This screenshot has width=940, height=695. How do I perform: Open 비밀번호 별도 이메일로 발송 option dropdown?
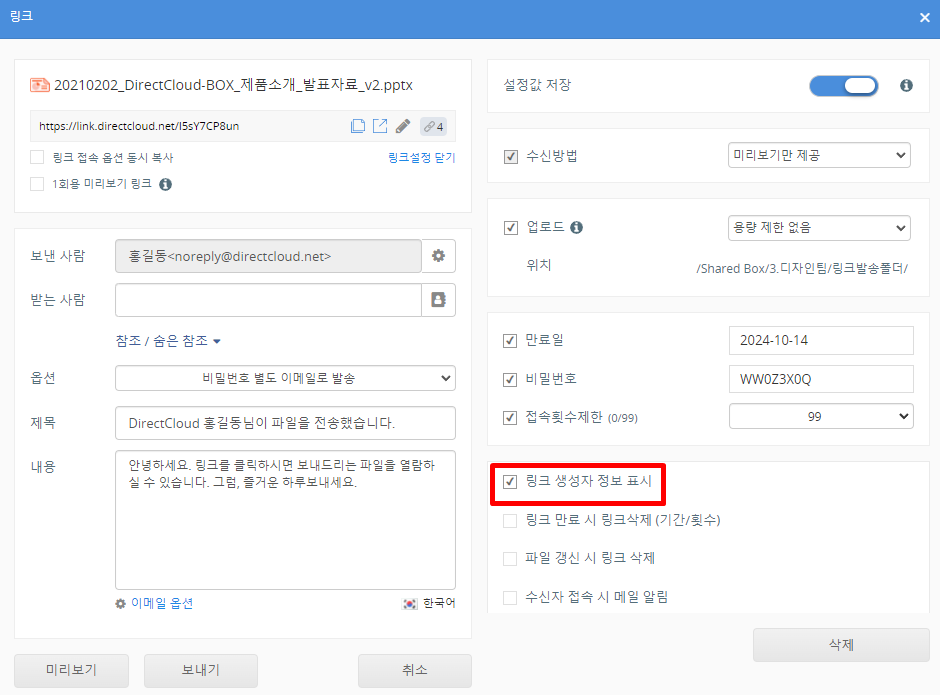[x=285, y=378]
